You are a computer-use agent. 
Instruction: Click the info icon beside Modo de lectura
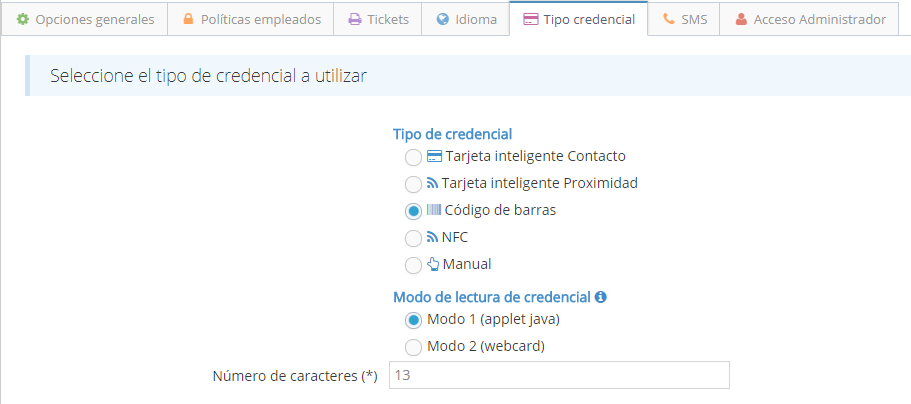point(602,297)
